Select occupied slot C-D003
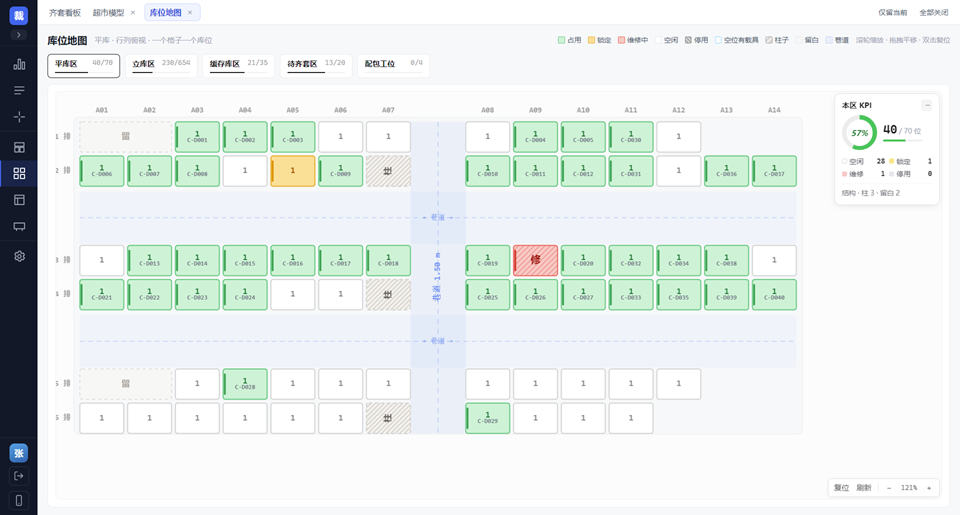The width and height of the screenshot is (960, 515). tap(293, 137)
